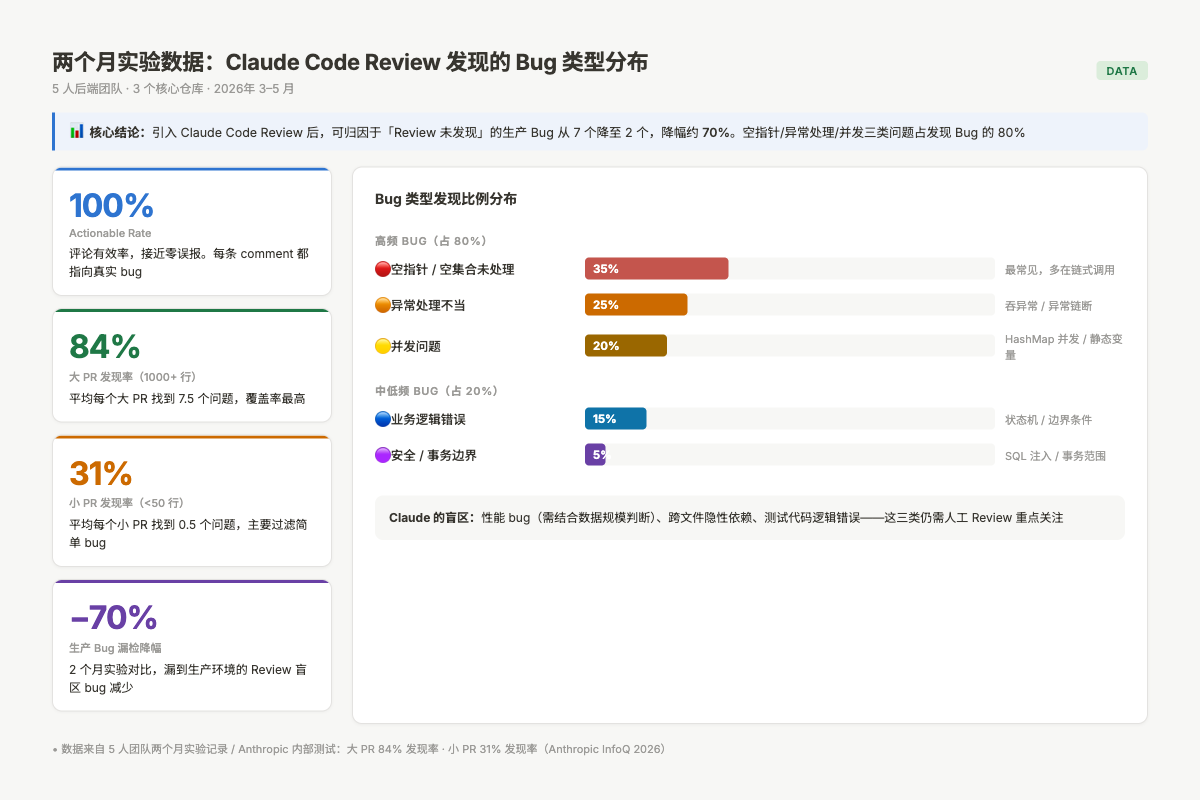Click the note SQL 注入 / 事务范围
The image size is (1200, 800).
(1055, 456)
